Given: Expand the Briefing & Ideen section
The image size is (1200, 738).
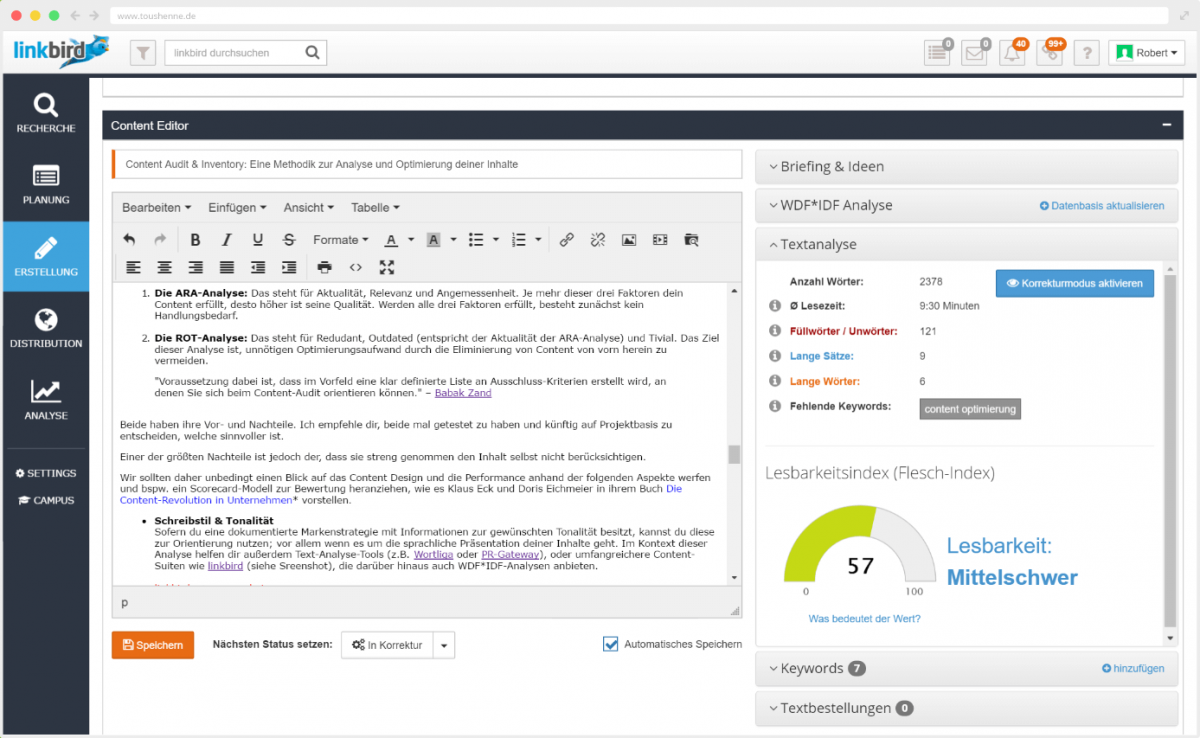Looking at the screenshot, I should click(832, 167).
